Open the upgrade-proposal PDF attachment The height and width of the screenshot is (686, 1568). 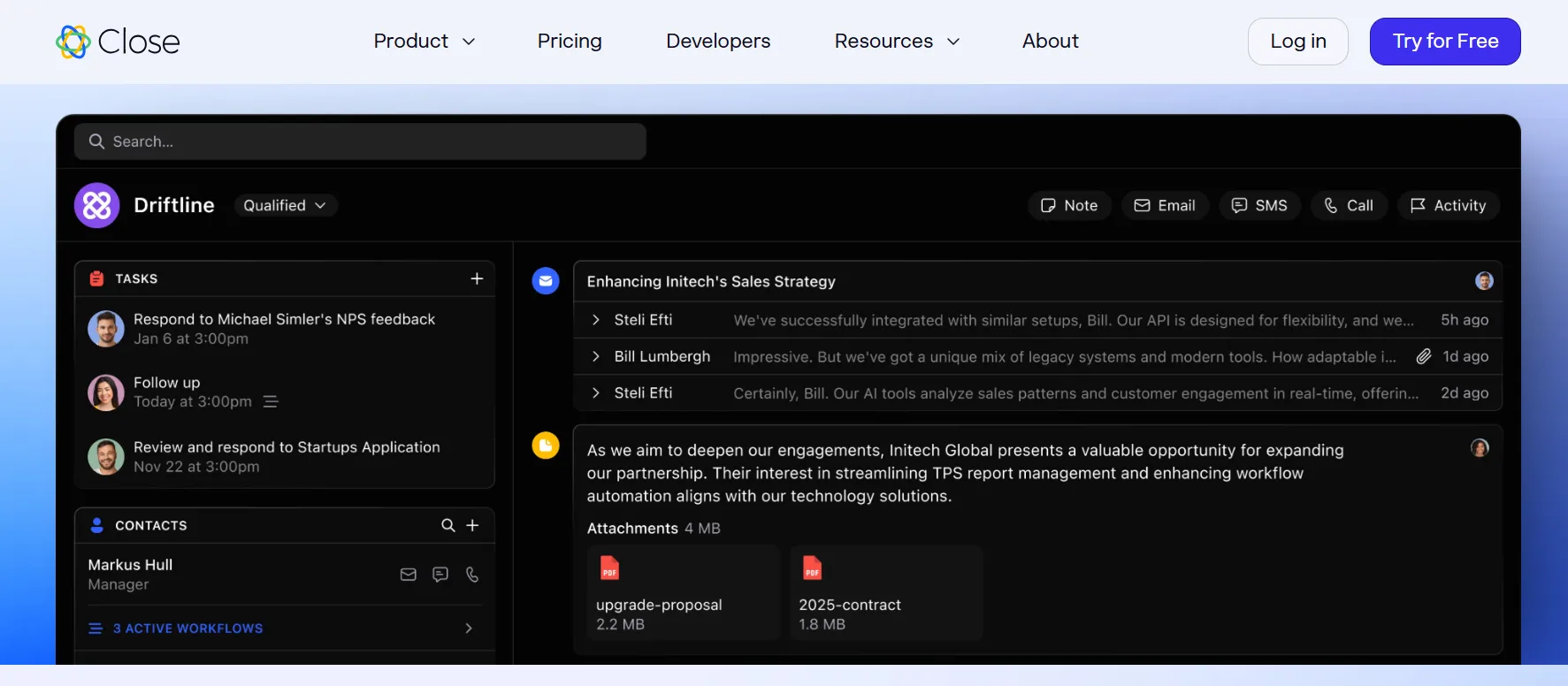click(x=684, y=592)
